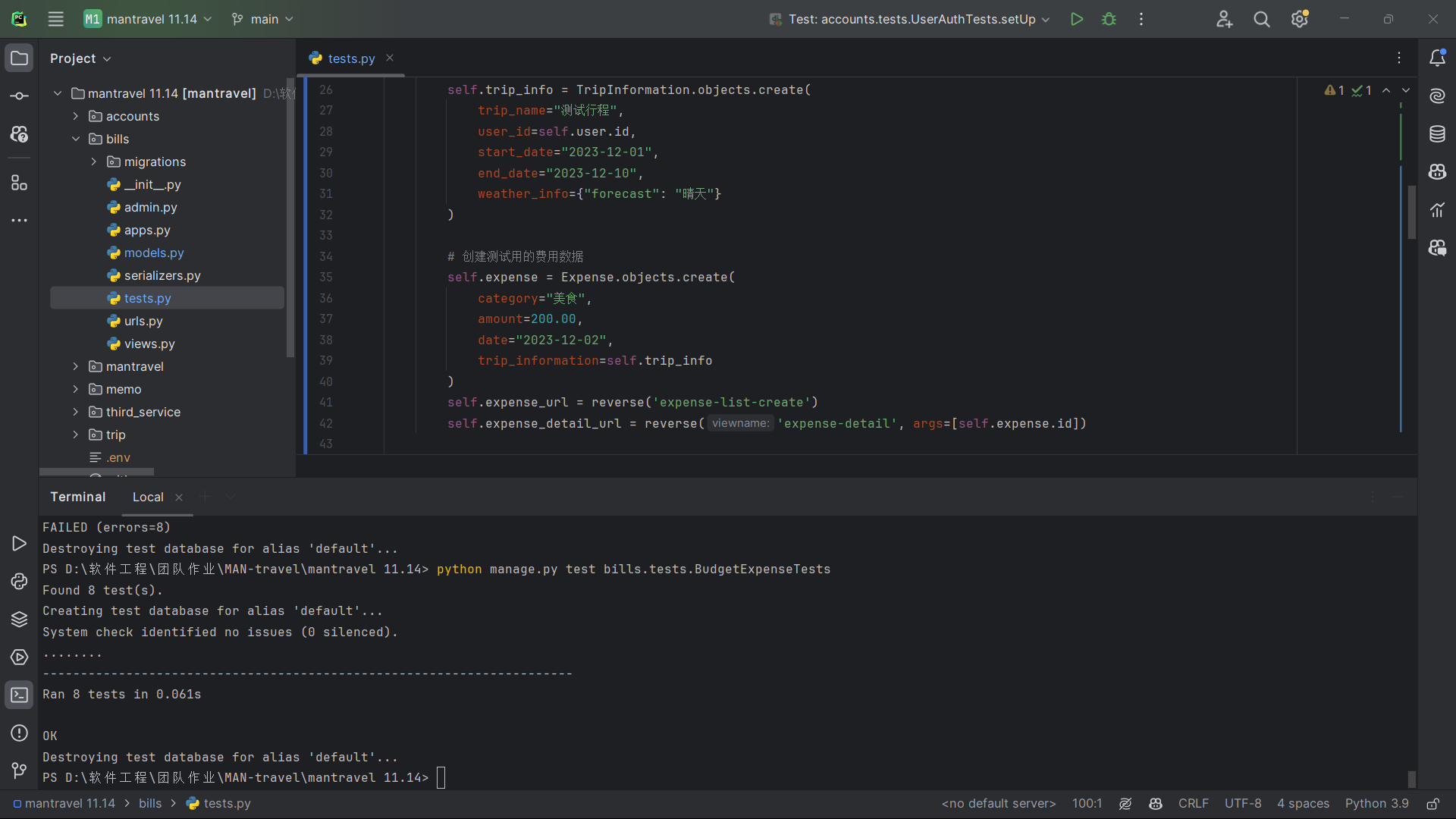Open models.py in project tree
The height and width of the screenshot is (819, 1456).
pyautogui.click(x=154, y=253)
